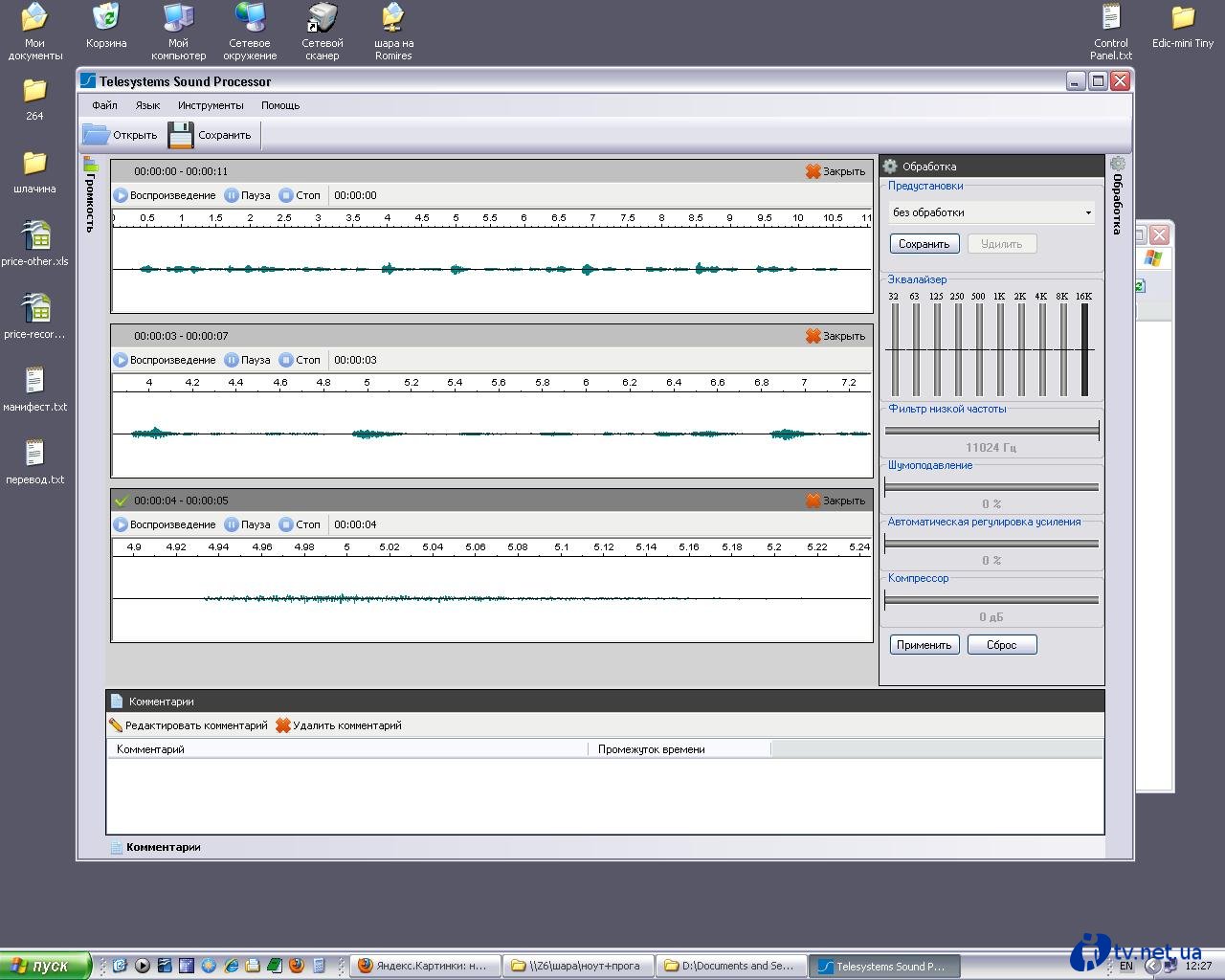
Task: Sort by Промежуток времени column header
Action: click(679, 749)
